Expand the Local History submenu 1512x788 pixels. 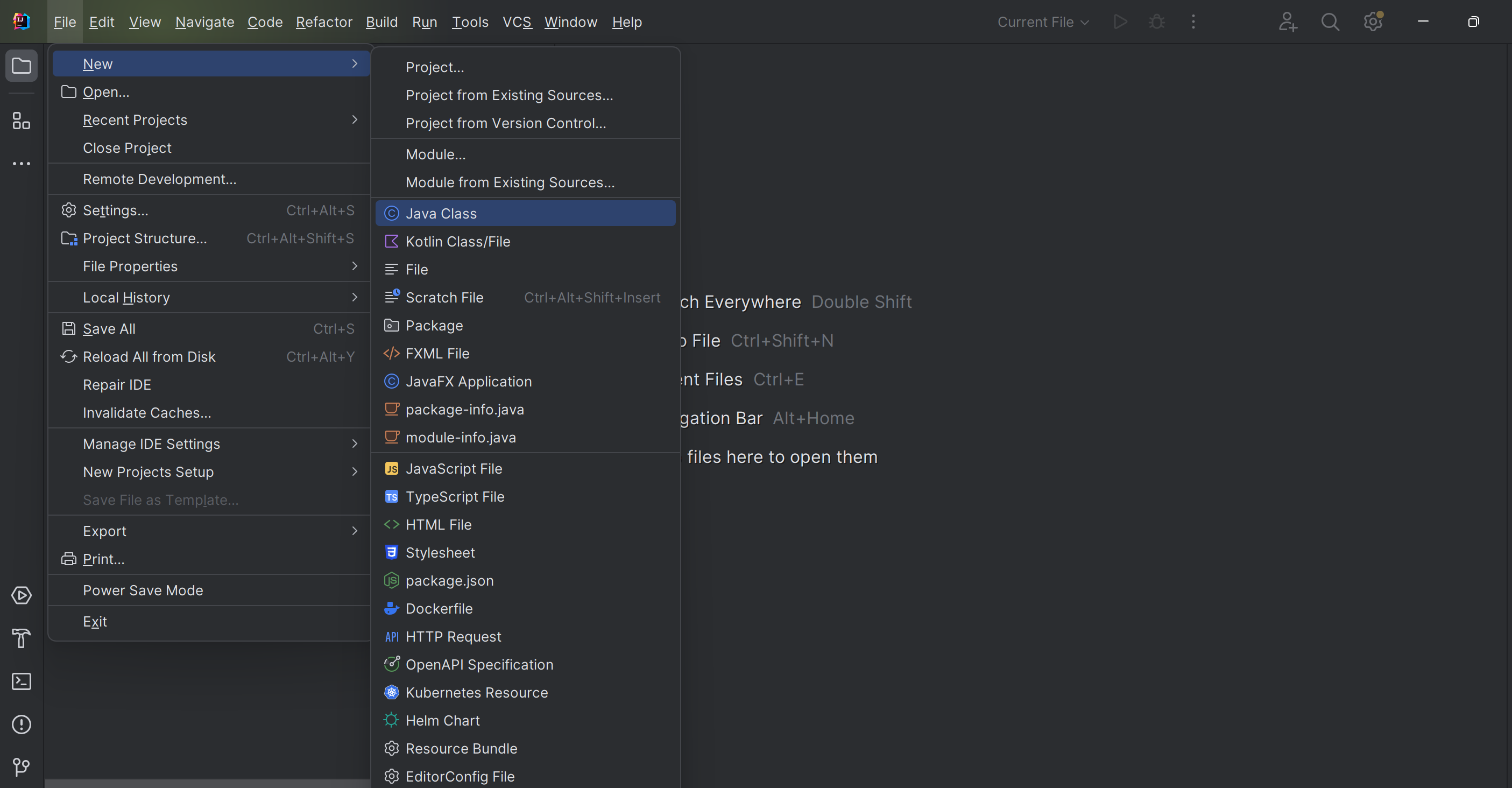pyautogui.click(x=211, y=298)
